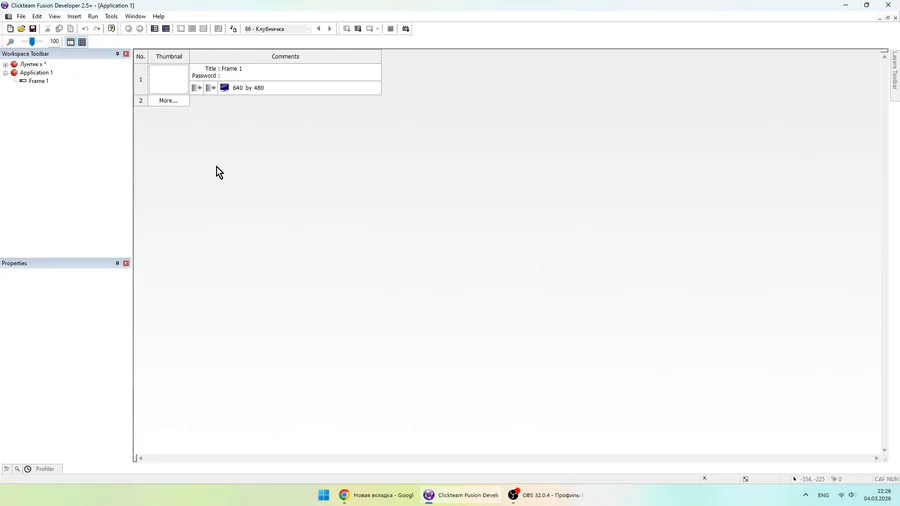Viewport: 900px width, 506px height.
Task: Click the zoom value field showing 100
Action: (54, 41)
